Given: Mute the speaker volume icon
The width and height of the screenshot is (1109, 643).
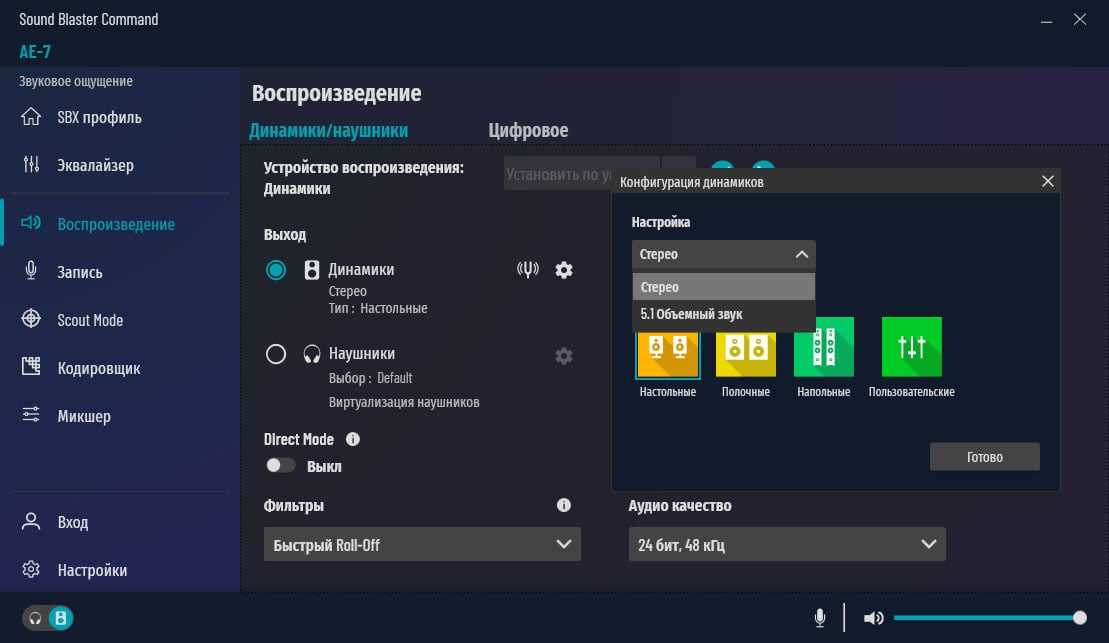Looking at the screenshot, I should click(873, 618).
